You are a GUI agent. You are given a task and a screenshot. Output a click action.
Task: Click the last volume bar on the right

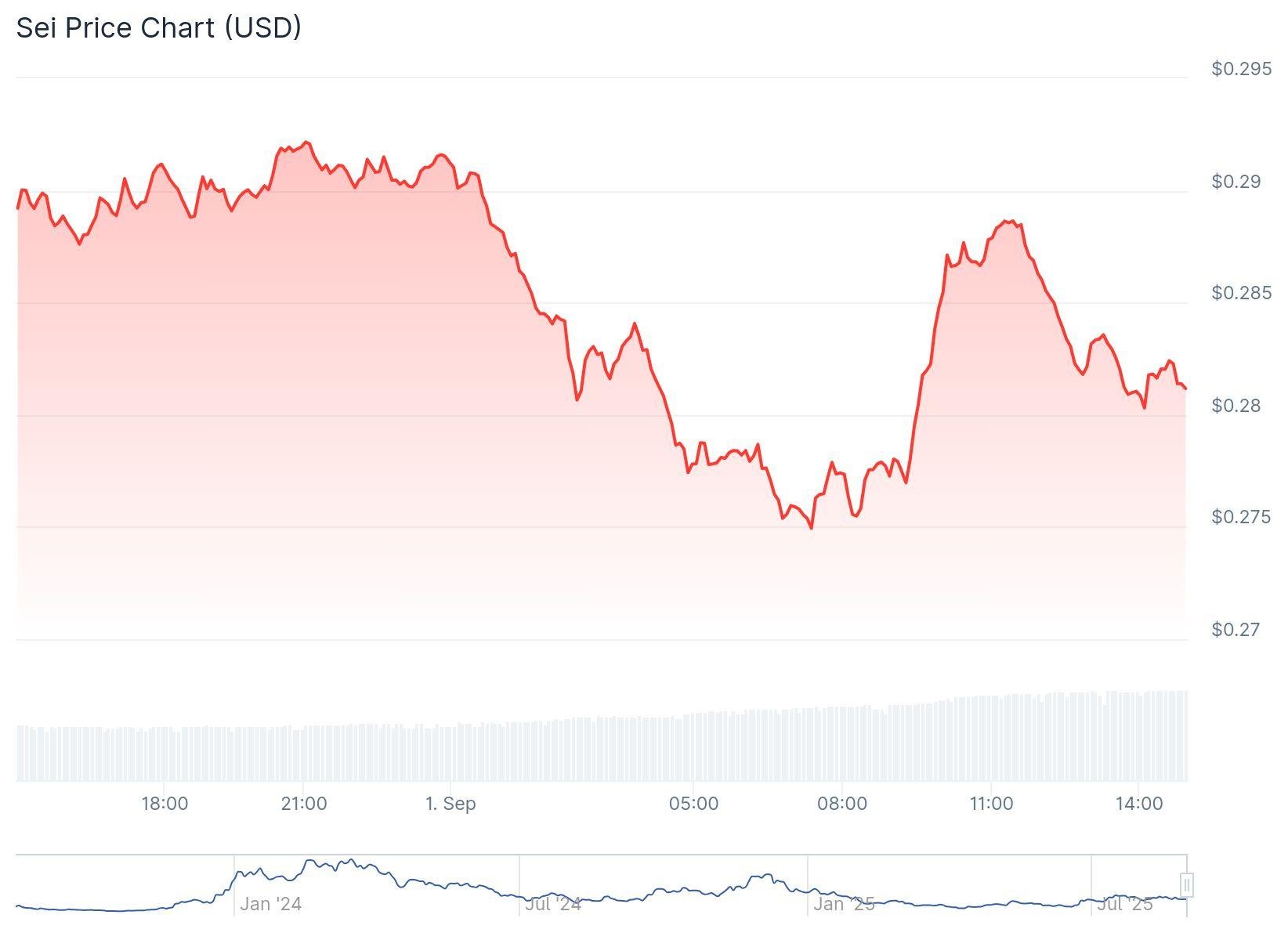[1185, 736]
